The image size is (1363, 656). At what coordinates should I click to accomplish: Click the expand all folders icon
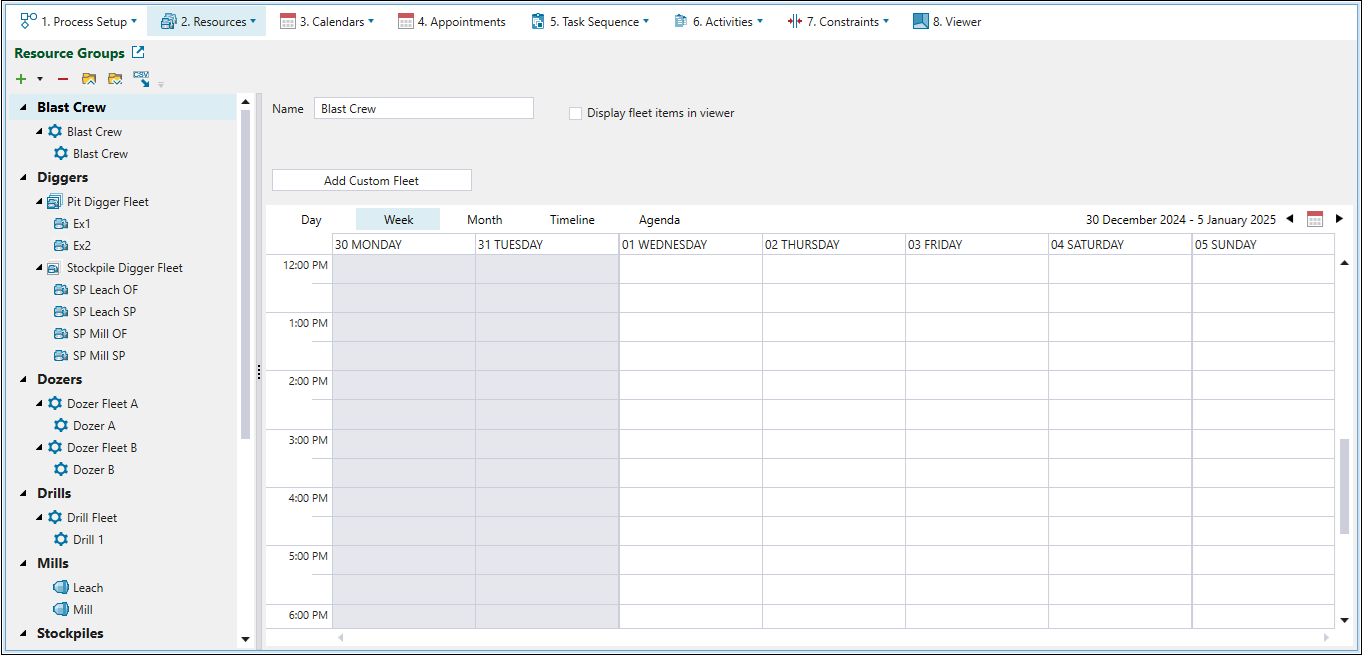click(x=115, y=79)
